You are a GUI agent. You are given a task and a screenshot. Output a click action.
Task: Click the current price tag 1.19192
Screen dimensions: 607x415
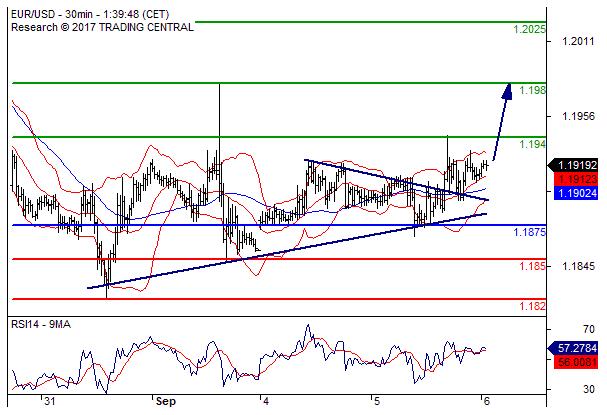coord(573,165)
